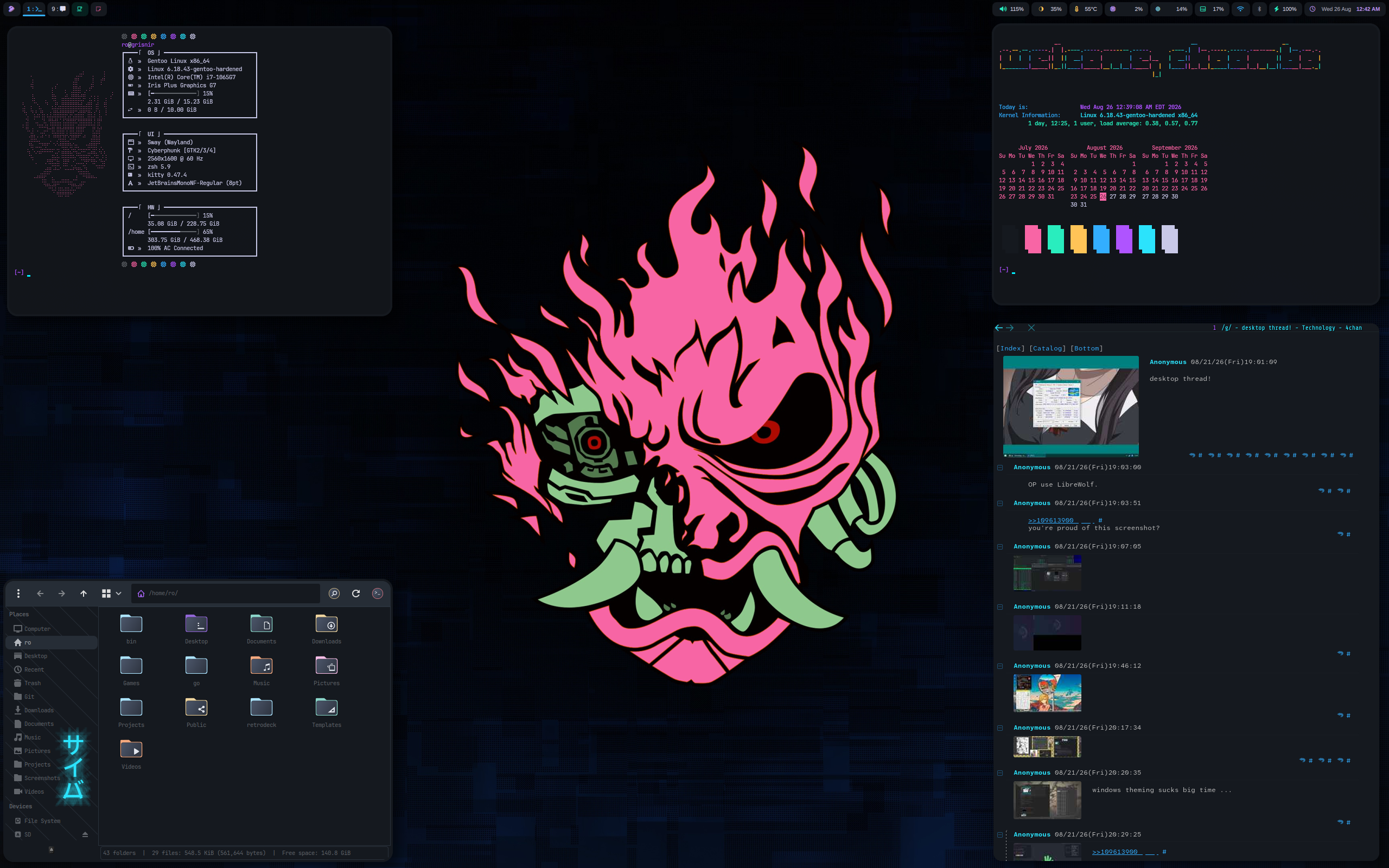Screen dimensions: 1389x868
Task: Collapse the 19:11:18 Anonymous post
Action: click(1000, 607)
